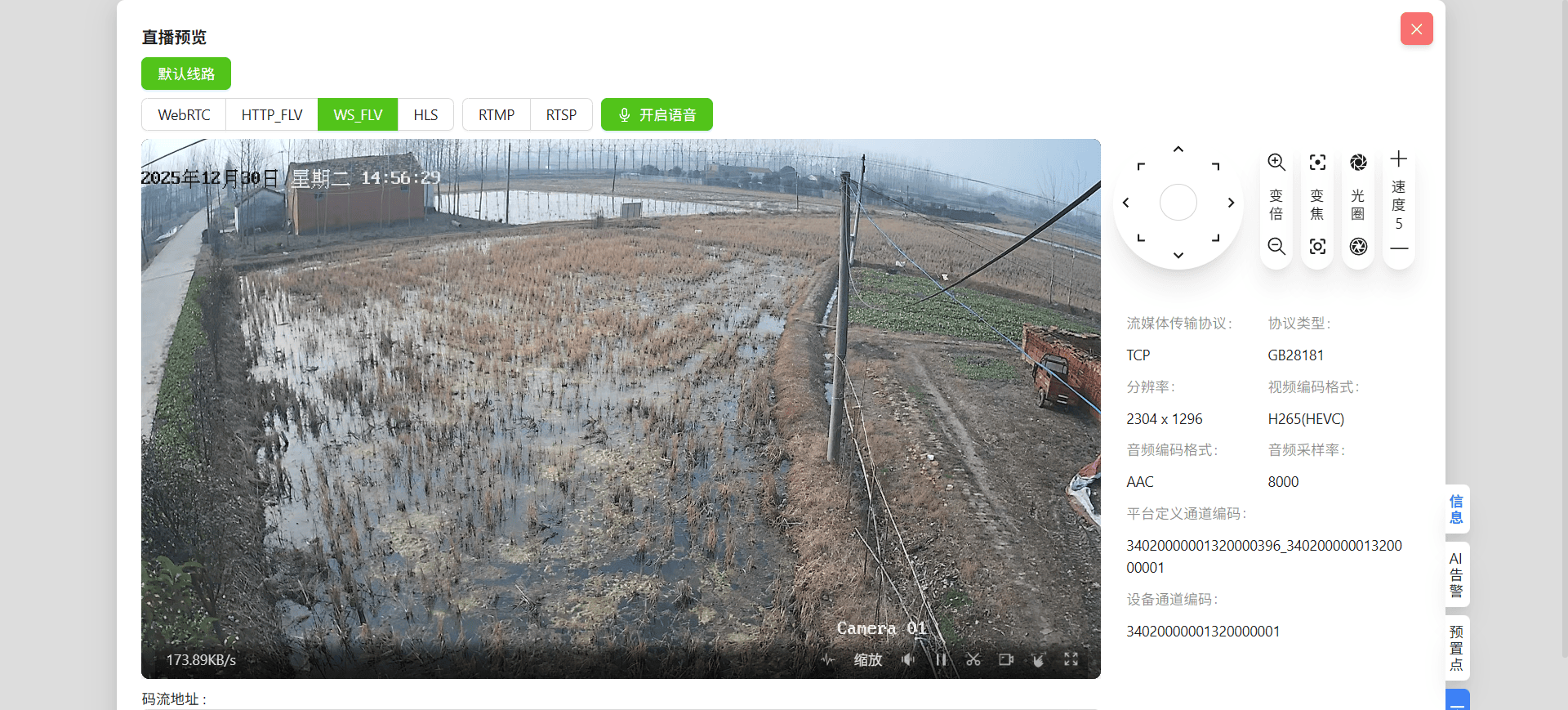Pan camera up with top arrow
Viewport: 1568px width, 710px height.
1178,149
